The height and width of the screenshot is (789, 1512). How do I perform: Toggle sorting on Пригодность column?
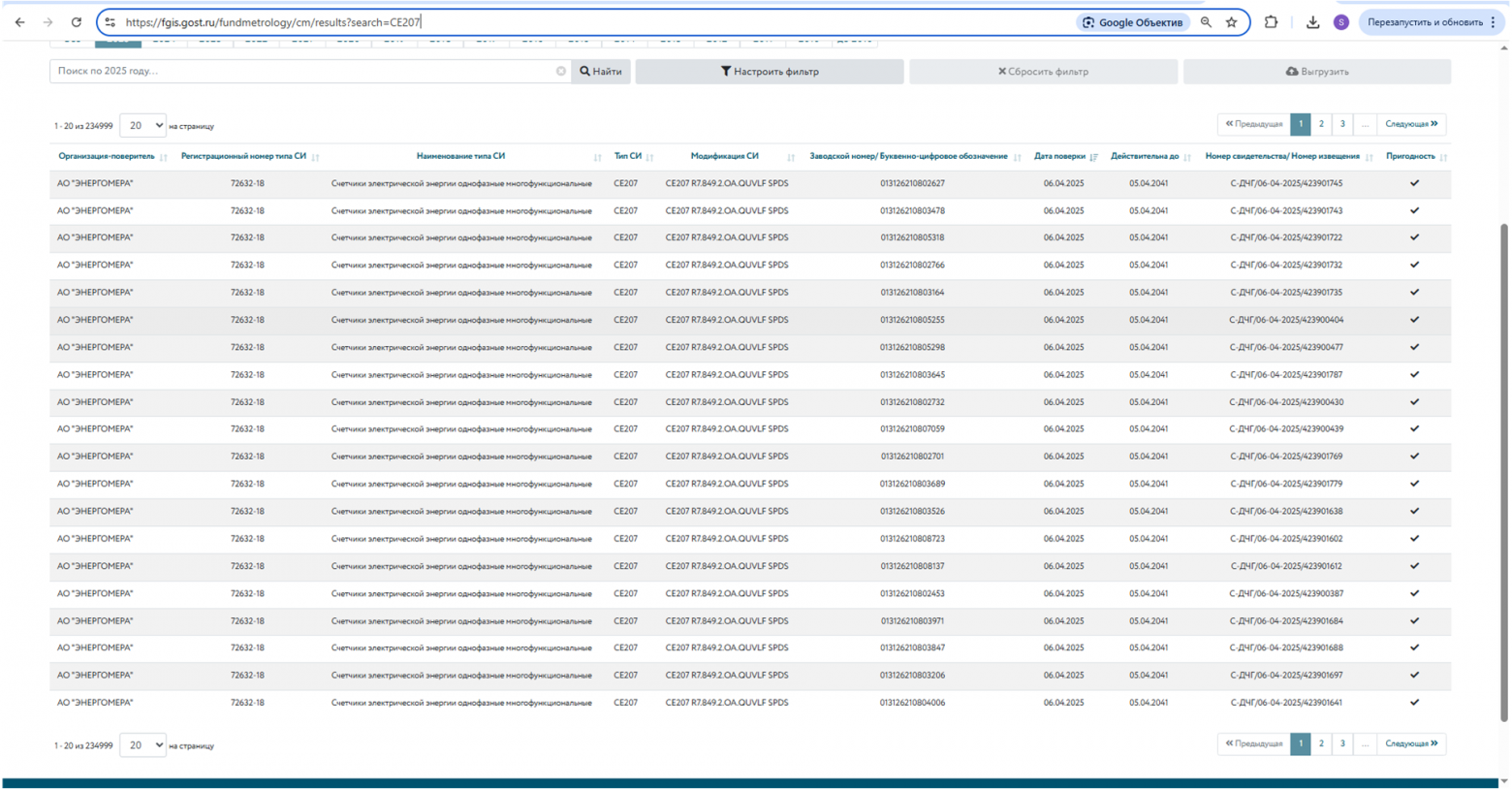point(1442,157)
